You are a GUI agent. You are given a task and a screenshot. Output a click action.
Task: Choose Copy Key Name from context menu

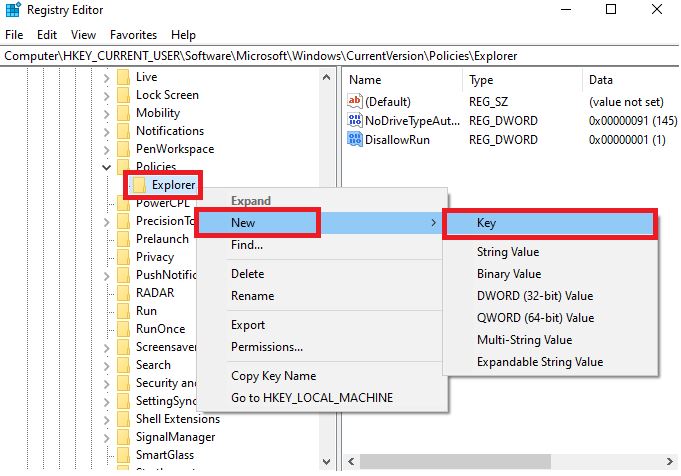pyautogui.click(x=273, y=376)
